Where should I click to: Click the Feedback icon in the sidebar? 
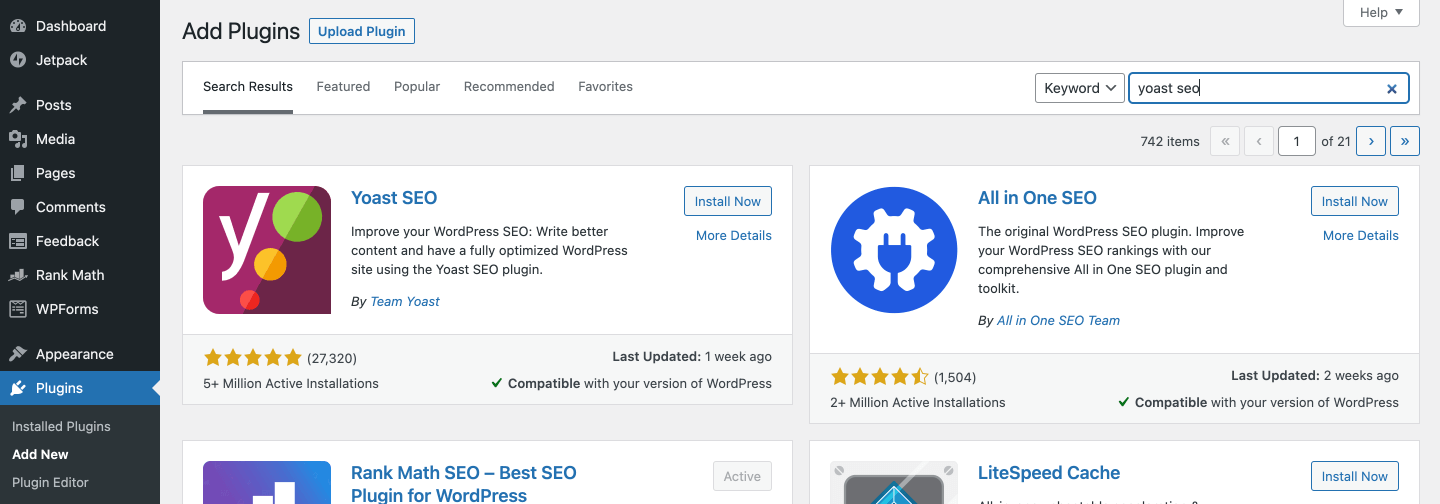click(x=18, y=241)
